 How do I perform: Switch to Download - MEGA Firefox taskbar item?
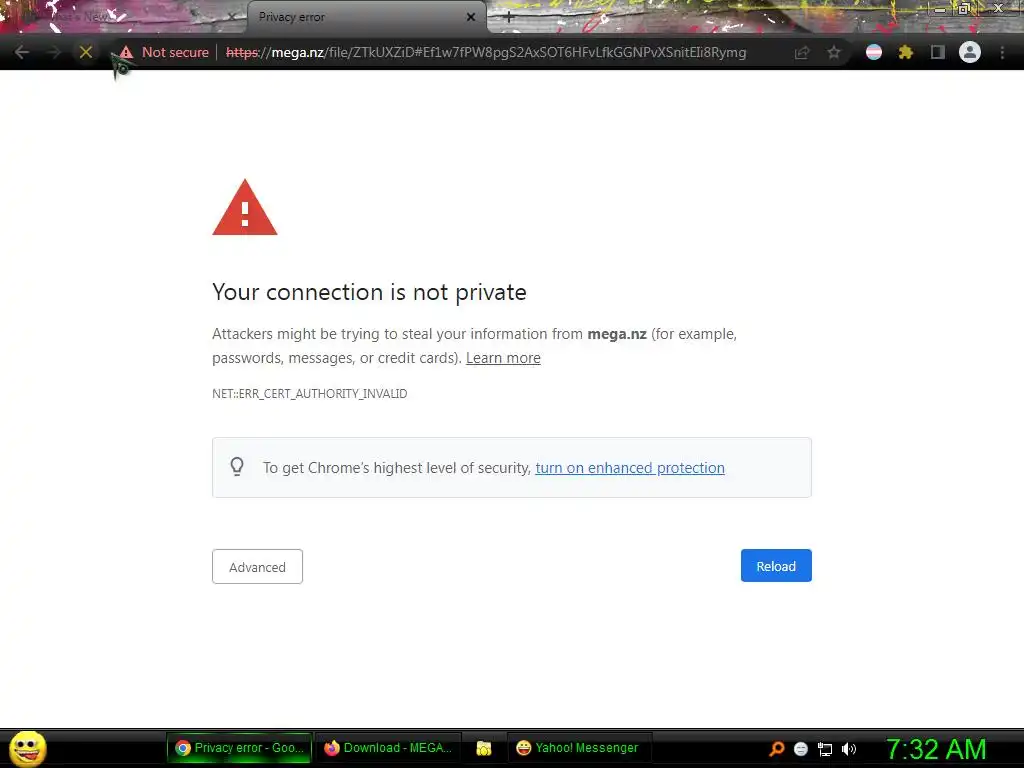[x=389, y=748]
